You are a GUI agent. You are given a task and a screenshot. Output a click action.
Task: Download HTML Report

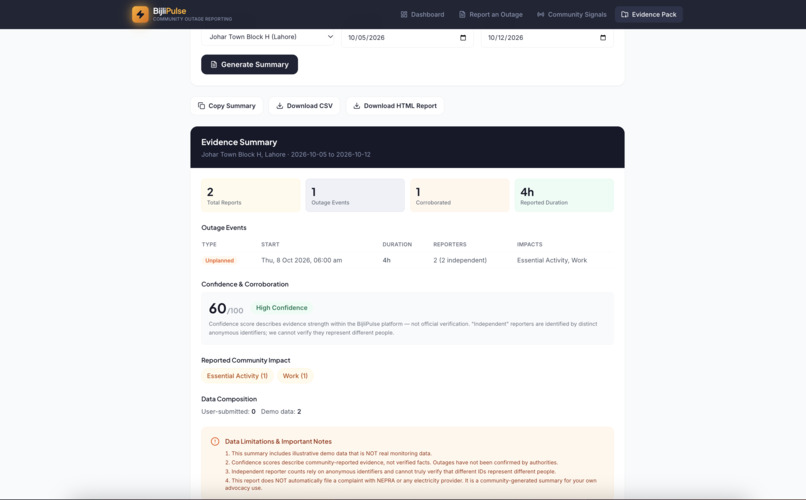click(395, 106)
